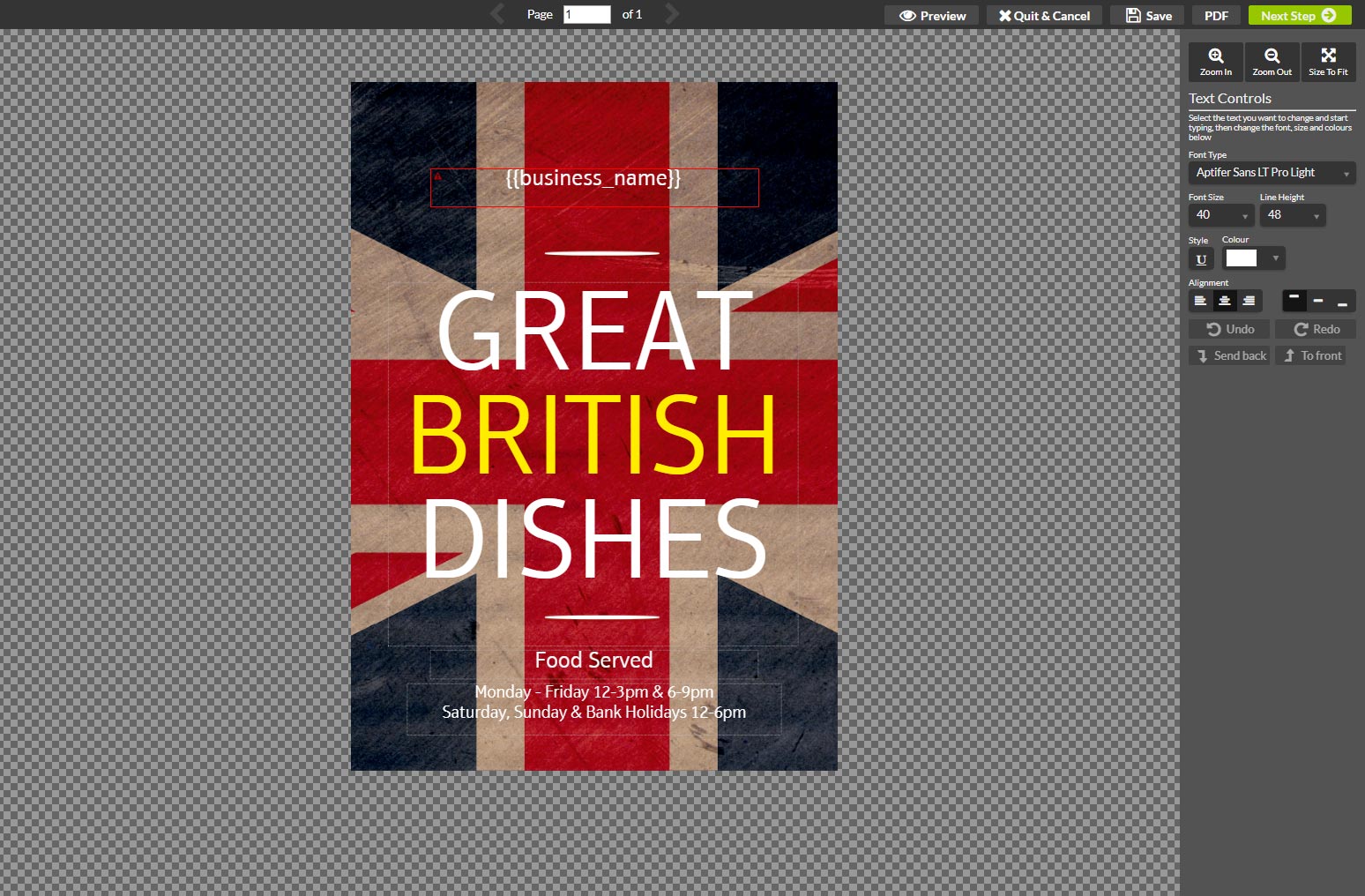Center align the text horizontally
The width and height of the screenshot is (1365, 896).
1225,302
